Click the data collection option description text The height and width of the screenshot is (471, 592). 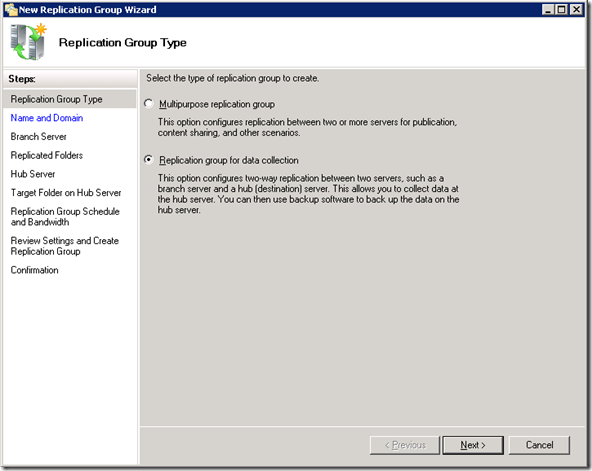[308, 194]
